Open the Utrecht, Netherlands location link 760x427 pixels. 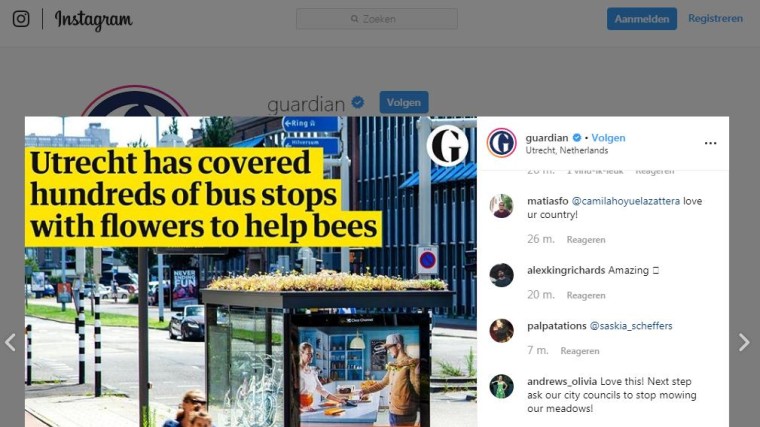(567, 150)
